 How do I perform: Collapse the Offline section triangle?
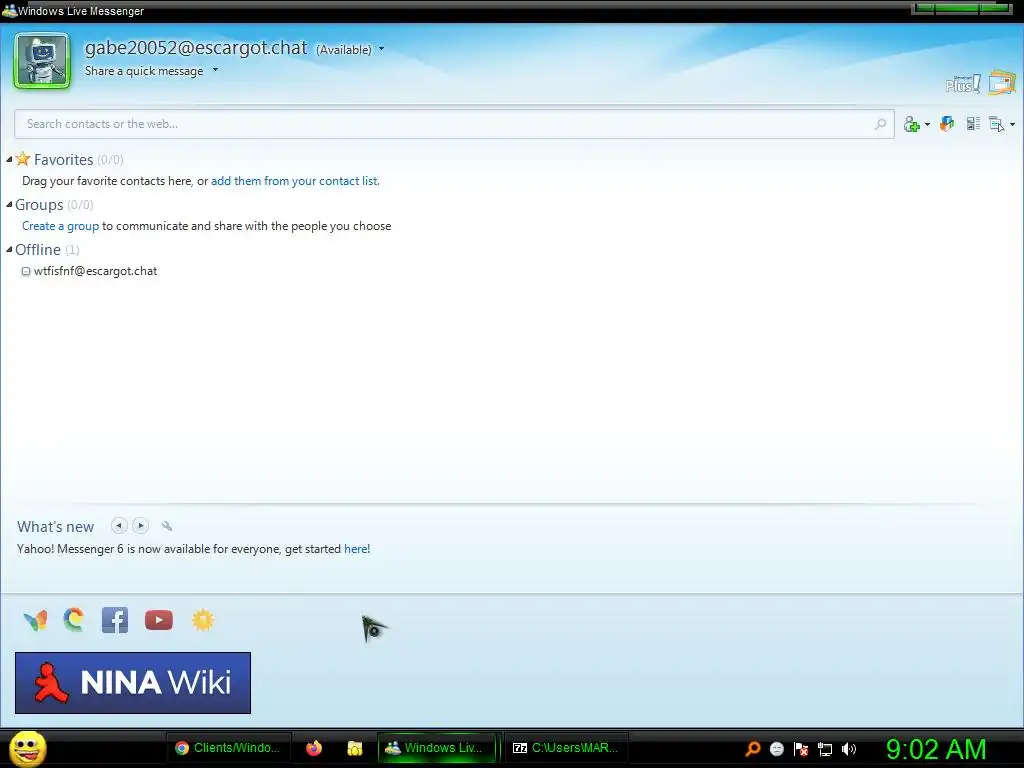pyautogui.click(x=9, y=249)
